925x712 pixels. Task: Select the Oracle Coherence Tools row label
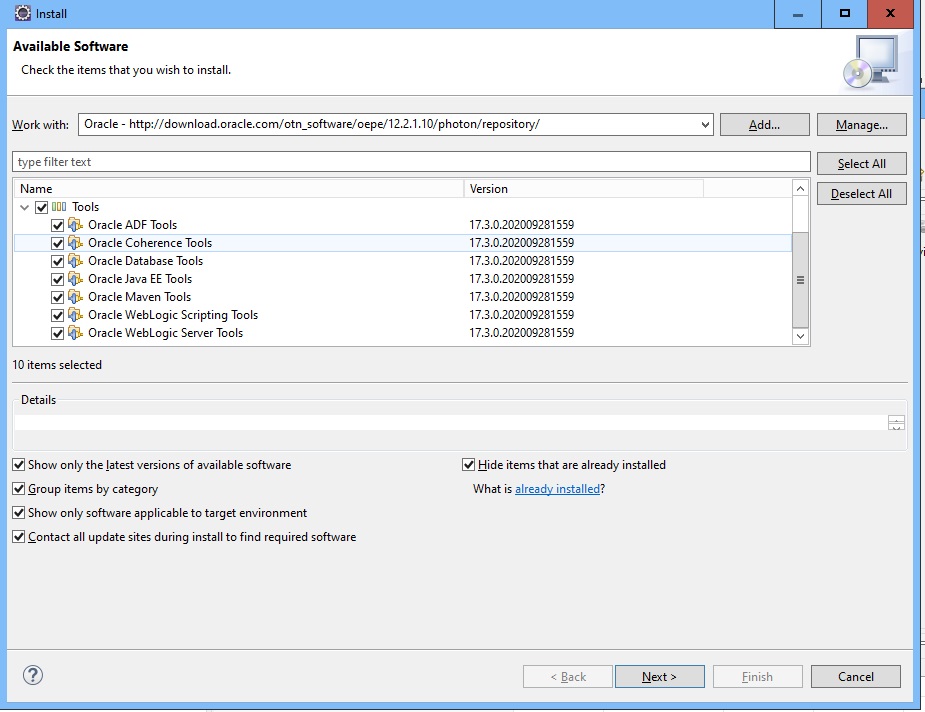point(150,242)
